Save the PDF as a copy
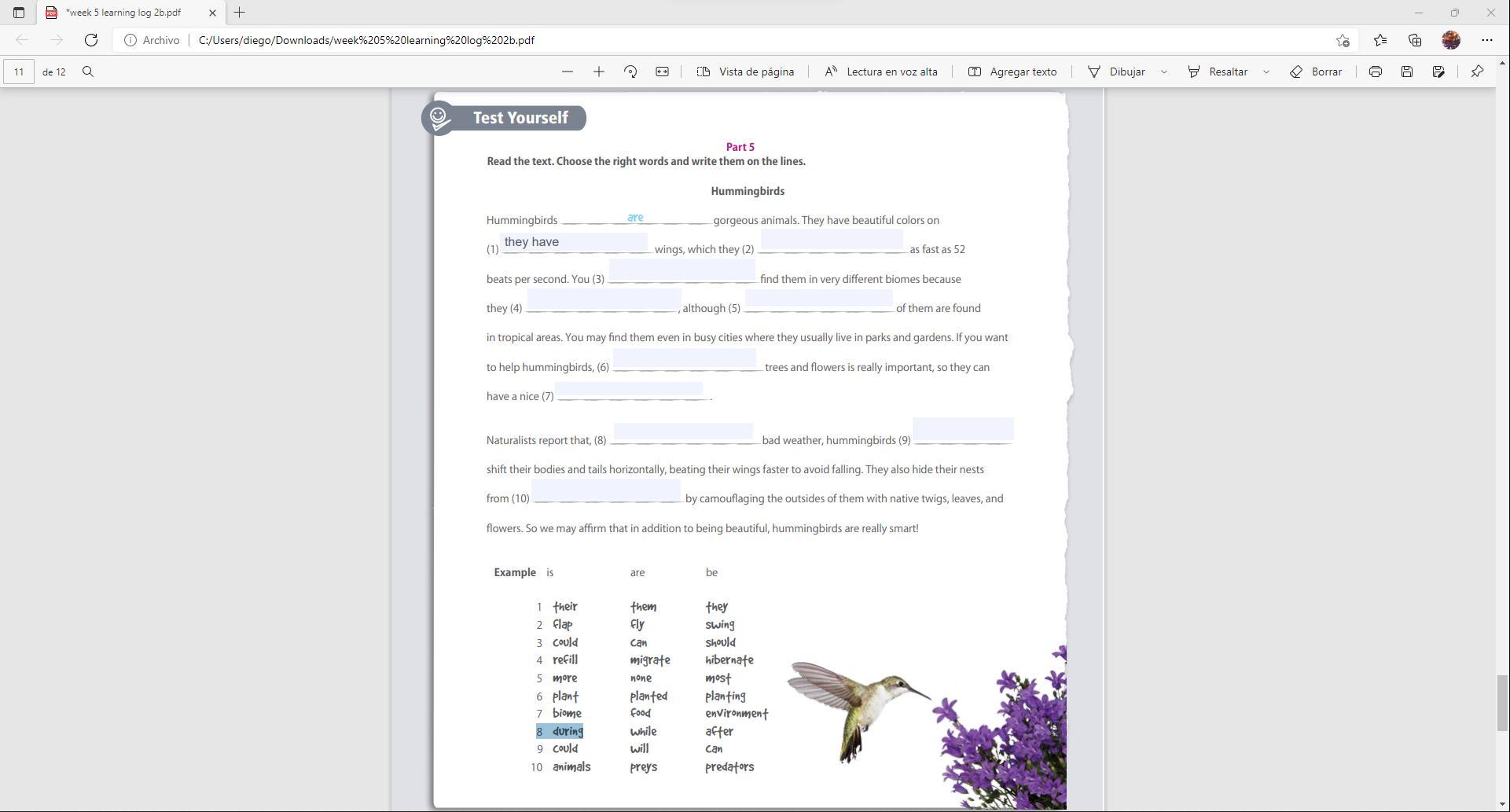 pos(1438,72)
